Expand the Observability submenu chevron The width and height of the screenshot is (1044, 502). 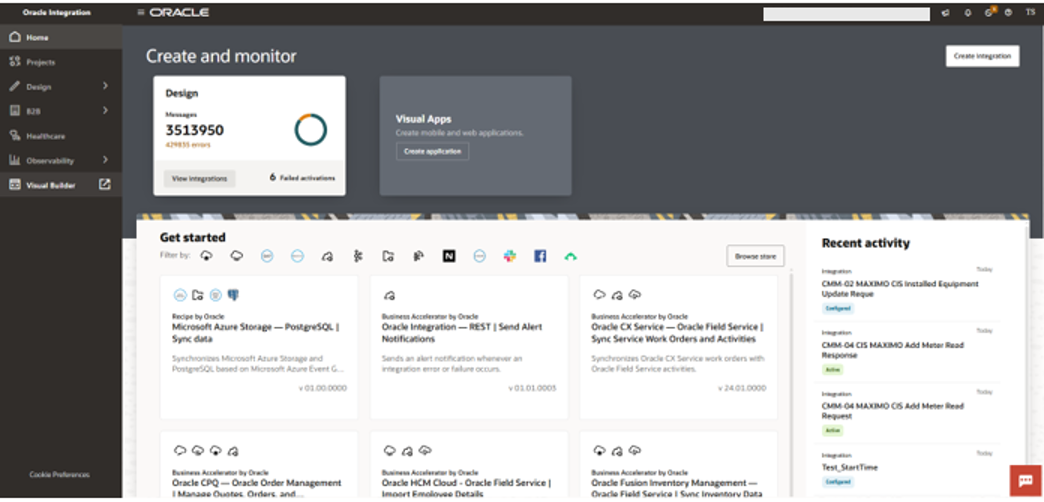point(105,160)
